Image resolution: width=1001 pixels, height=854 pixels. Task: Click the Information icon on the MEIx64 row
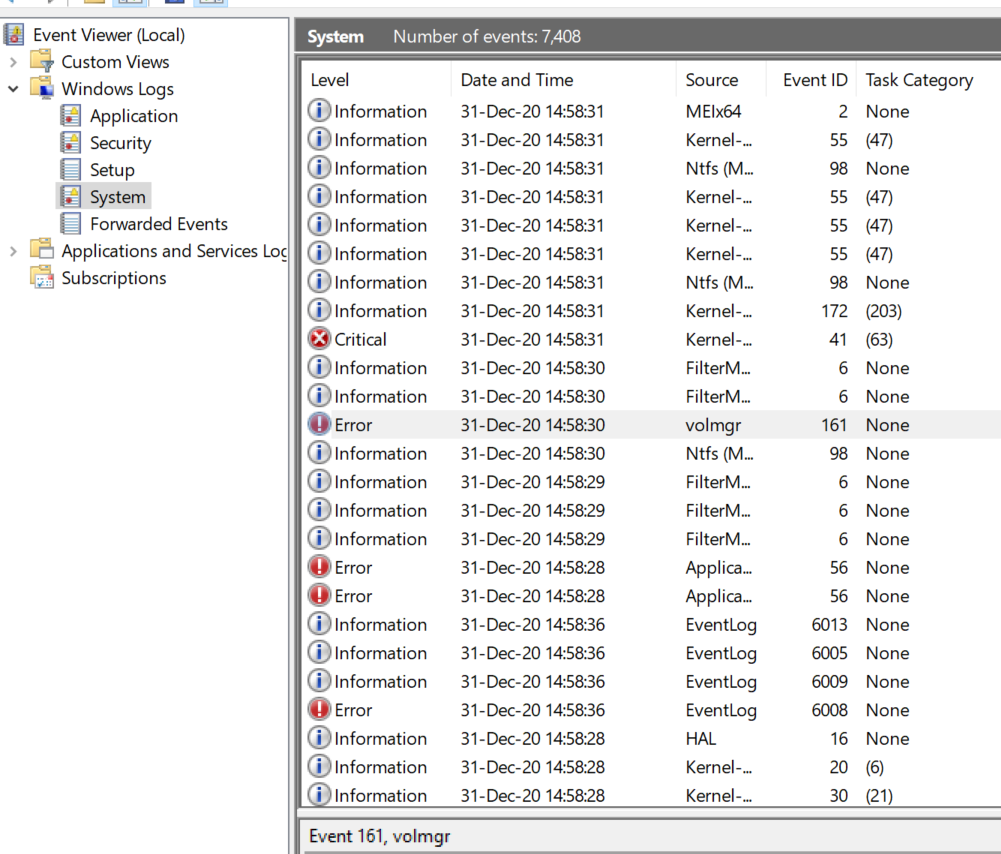(x=319, y=112)
